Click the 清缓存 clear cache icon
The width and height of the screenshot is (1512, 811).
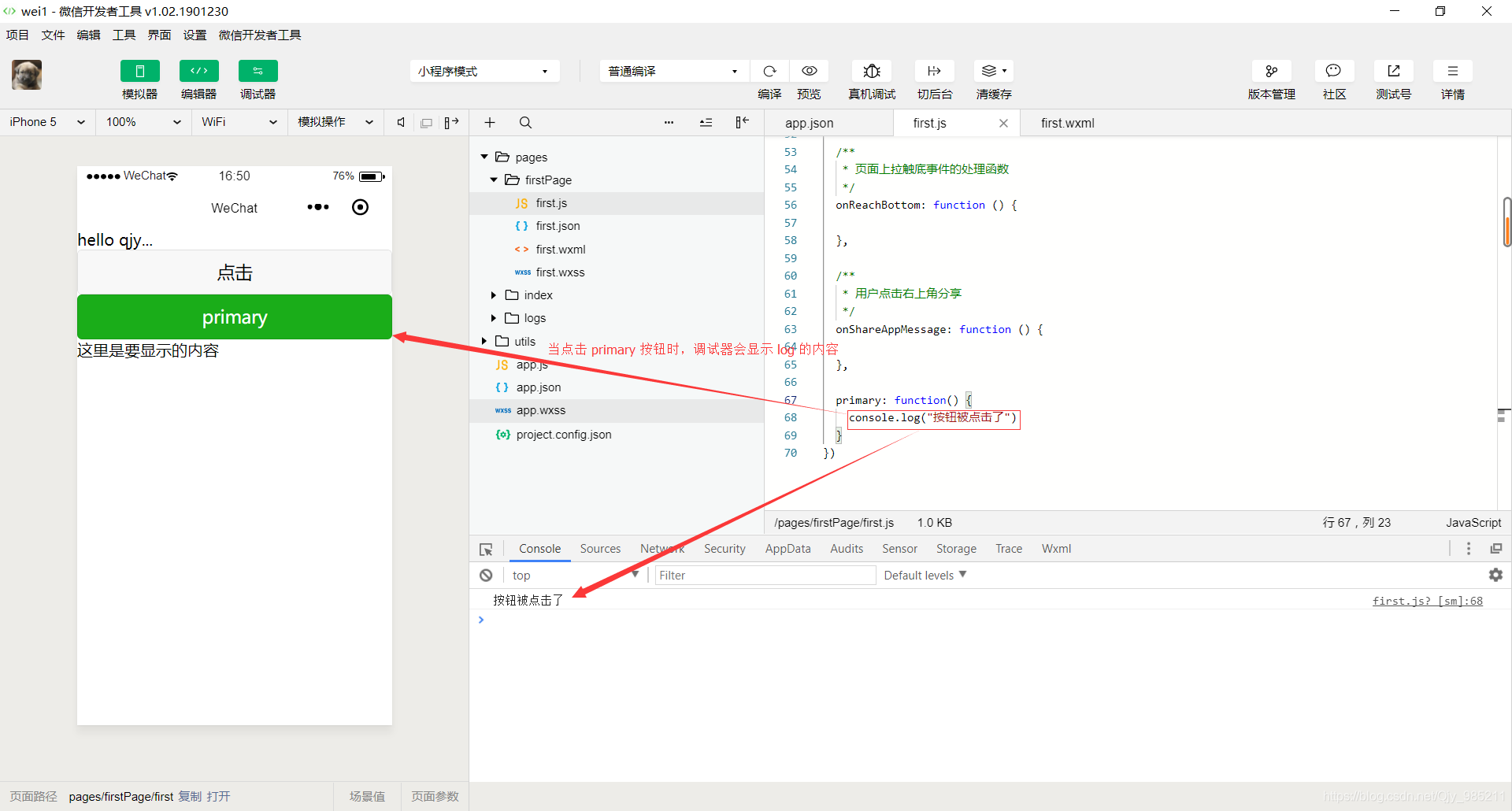pos(994,71)
